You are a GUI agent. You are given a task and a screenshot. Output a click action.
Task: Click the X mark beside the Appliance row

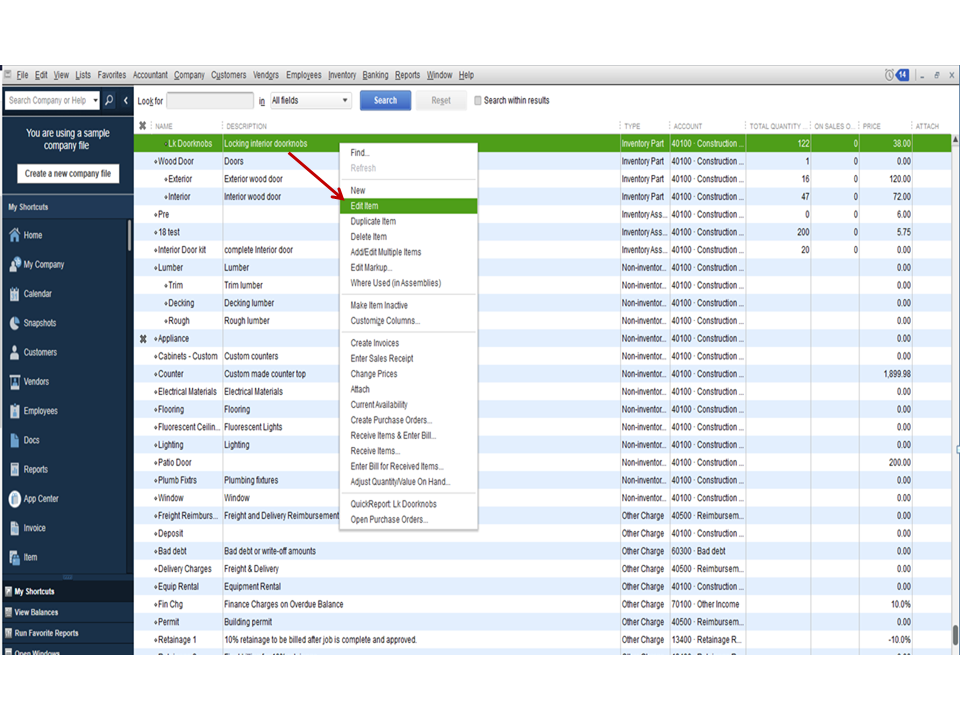(143, 339)
